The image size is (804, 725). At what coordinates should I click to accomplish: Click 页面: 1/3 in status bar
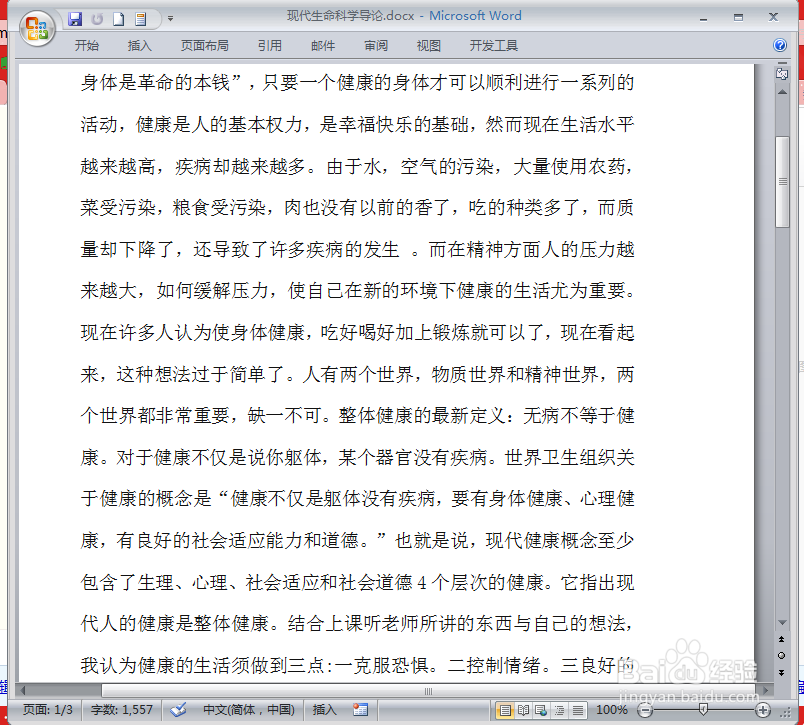click(48, 710)
